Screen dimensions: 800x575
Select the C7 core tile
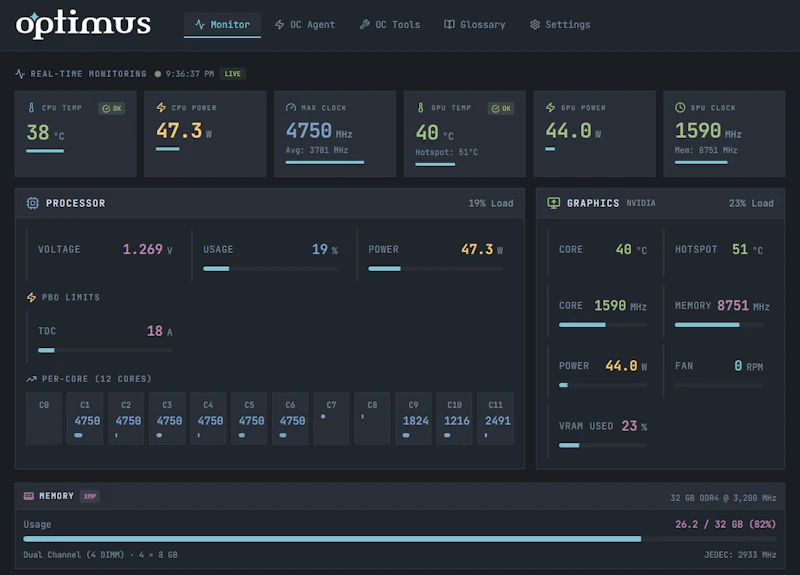click(331, 418)
